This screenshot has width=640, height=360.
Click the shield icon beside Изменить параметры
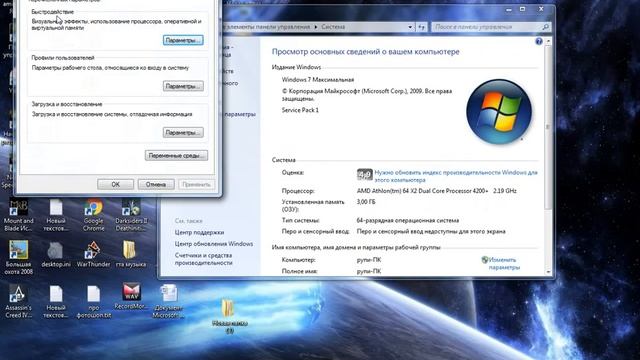click(x=484, y=260)
